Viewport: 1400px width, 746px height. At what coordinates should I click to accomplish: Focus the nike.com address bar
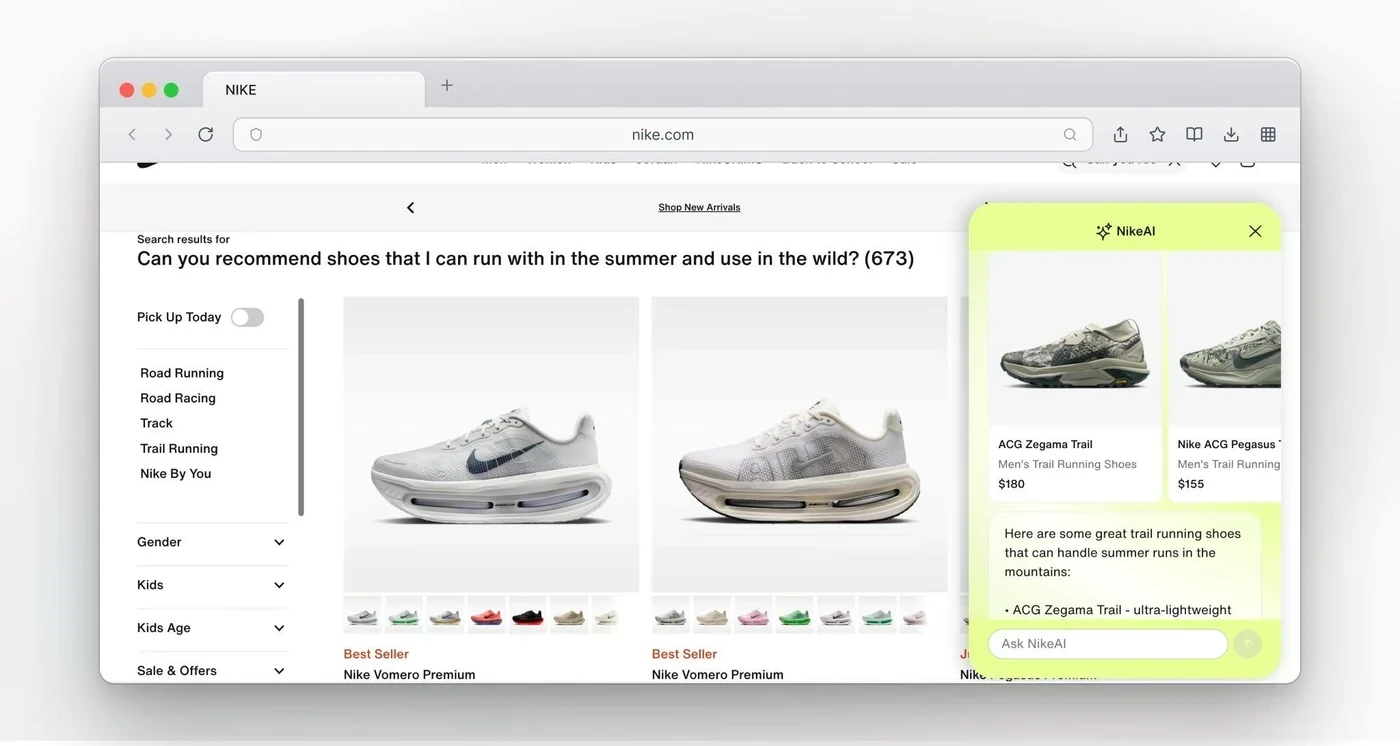pos(662,134)
